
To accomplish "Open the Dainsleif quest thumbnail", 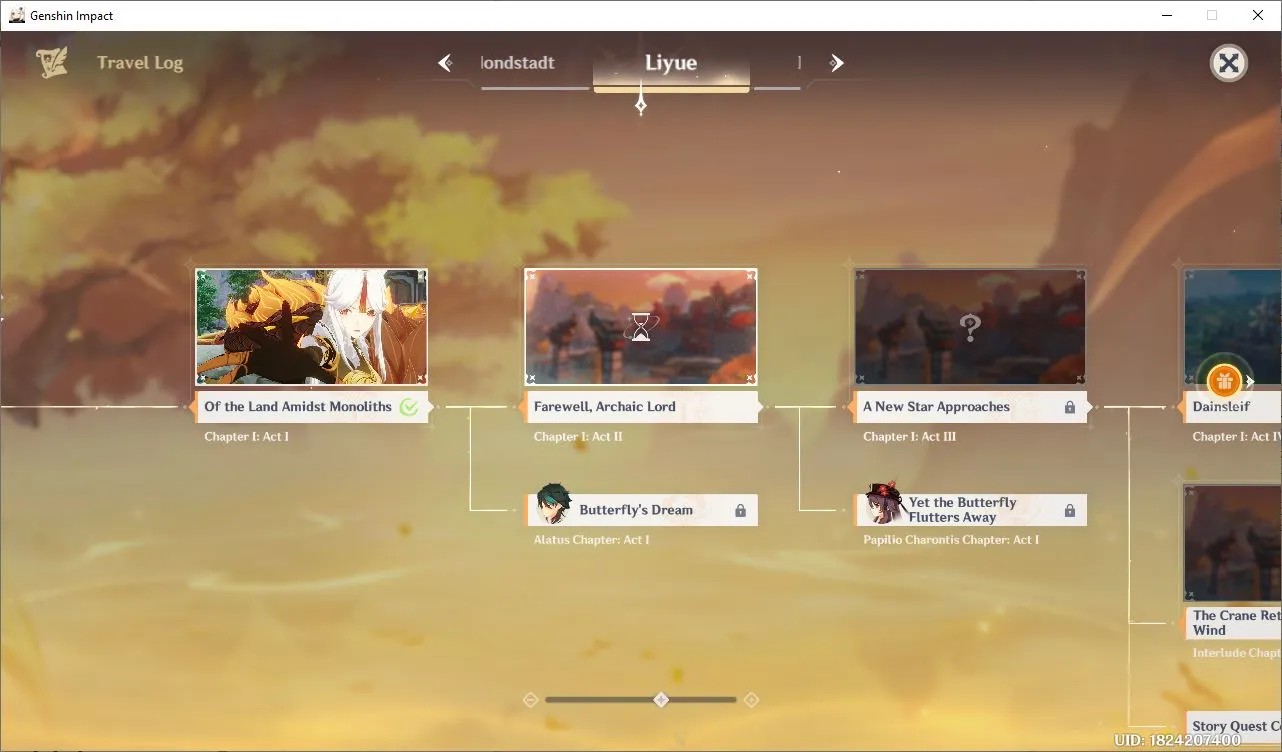I will [1233, 327].
